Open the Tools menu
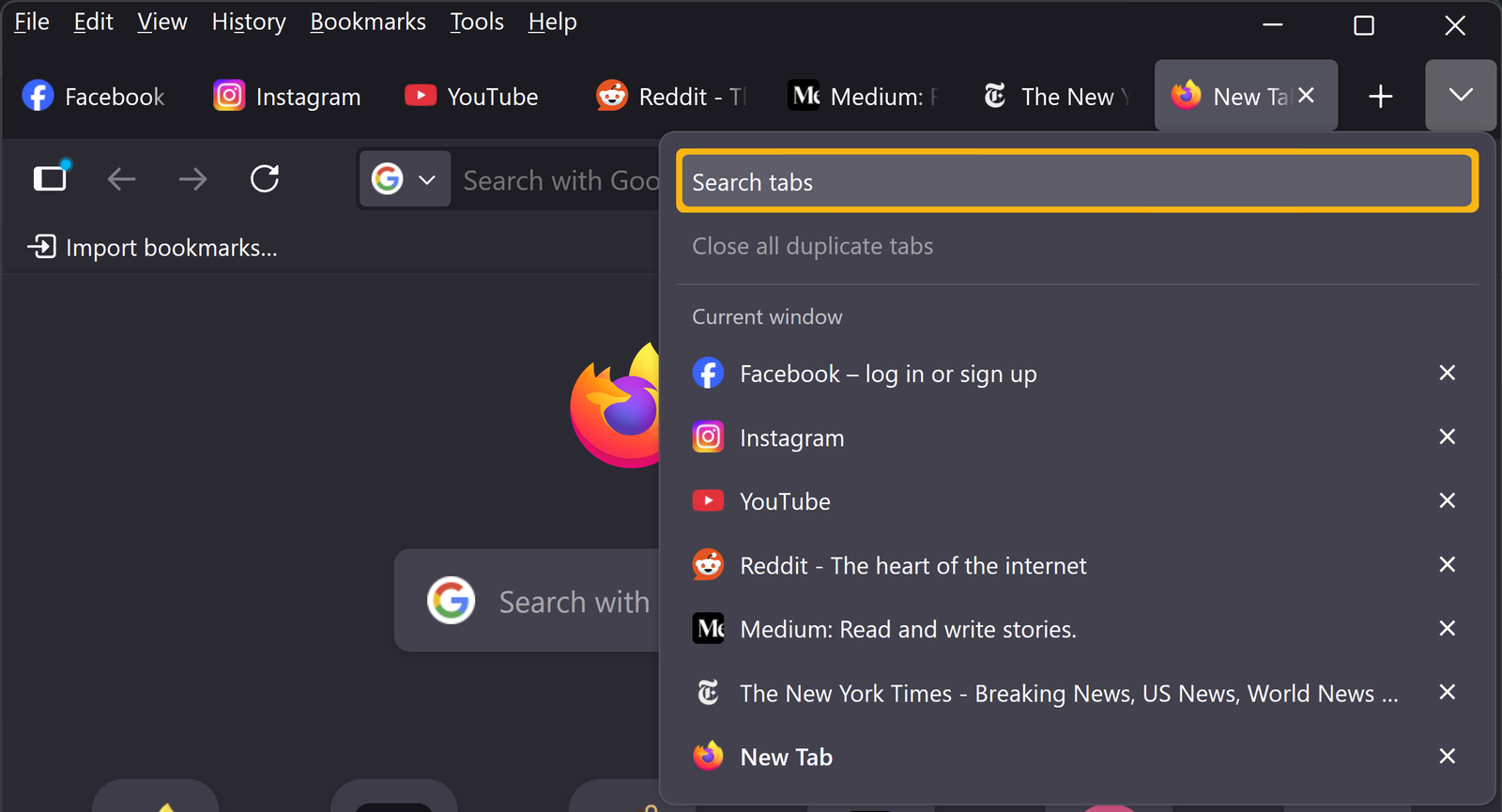This screenshot has width=1502, height=812. [x=477, y=22]
